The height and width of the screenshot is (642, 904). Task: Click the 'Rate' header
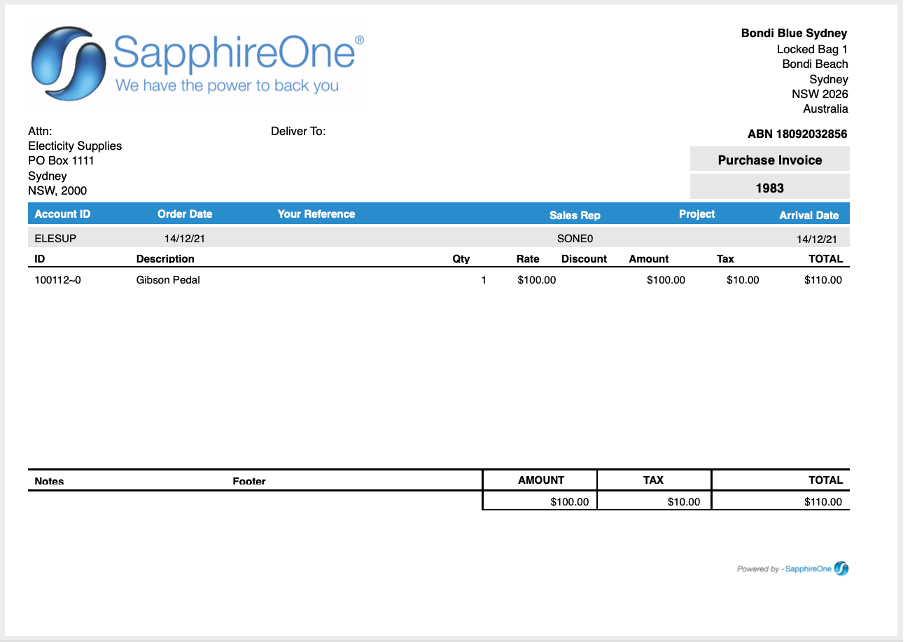[528, 259]
